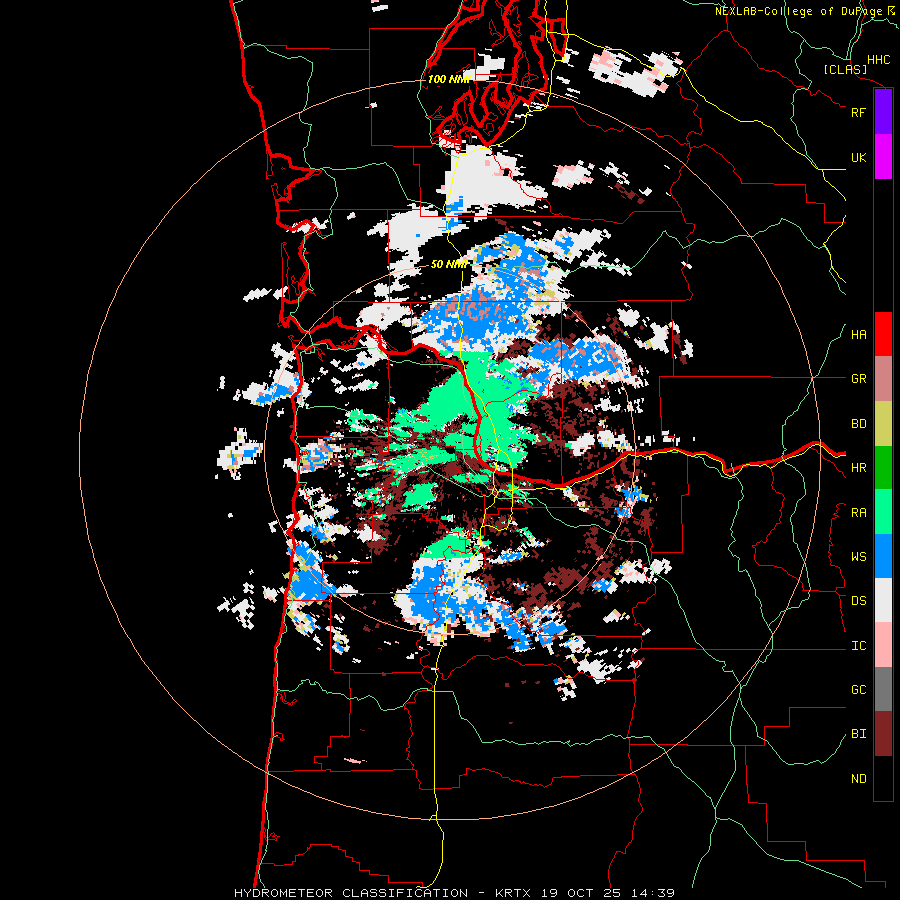900x900 pixels.
Task: Click the GC legend label
Action: tap(858, 690)
